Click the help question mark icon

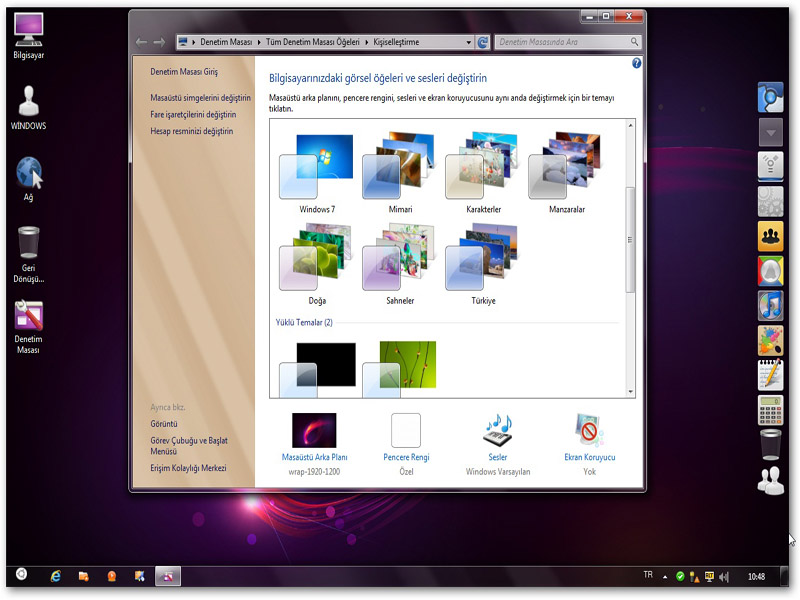tap(637, 63)
